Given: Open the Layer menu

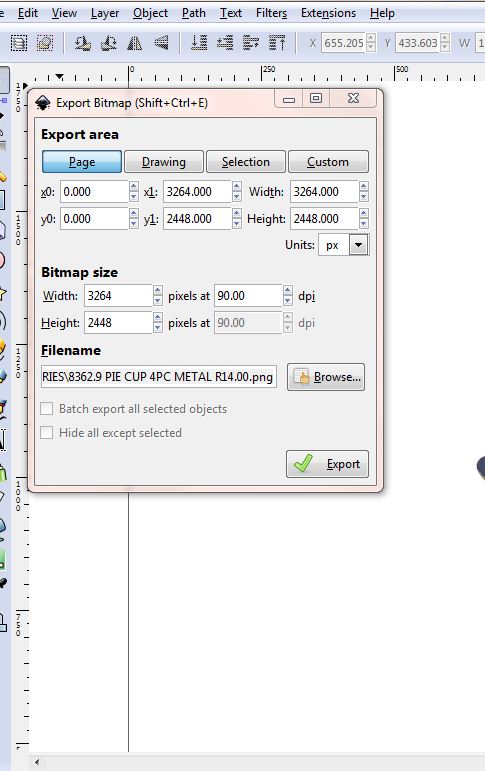Looking at the screenshot, I should 105,13.
